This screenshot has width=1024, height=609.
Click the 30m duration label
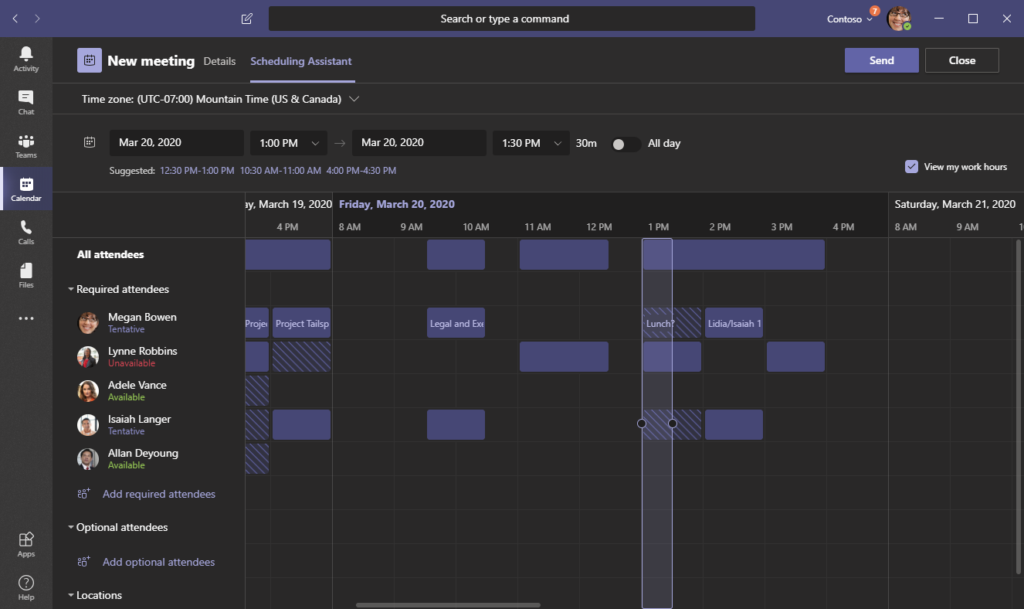(x=586, y=143)
